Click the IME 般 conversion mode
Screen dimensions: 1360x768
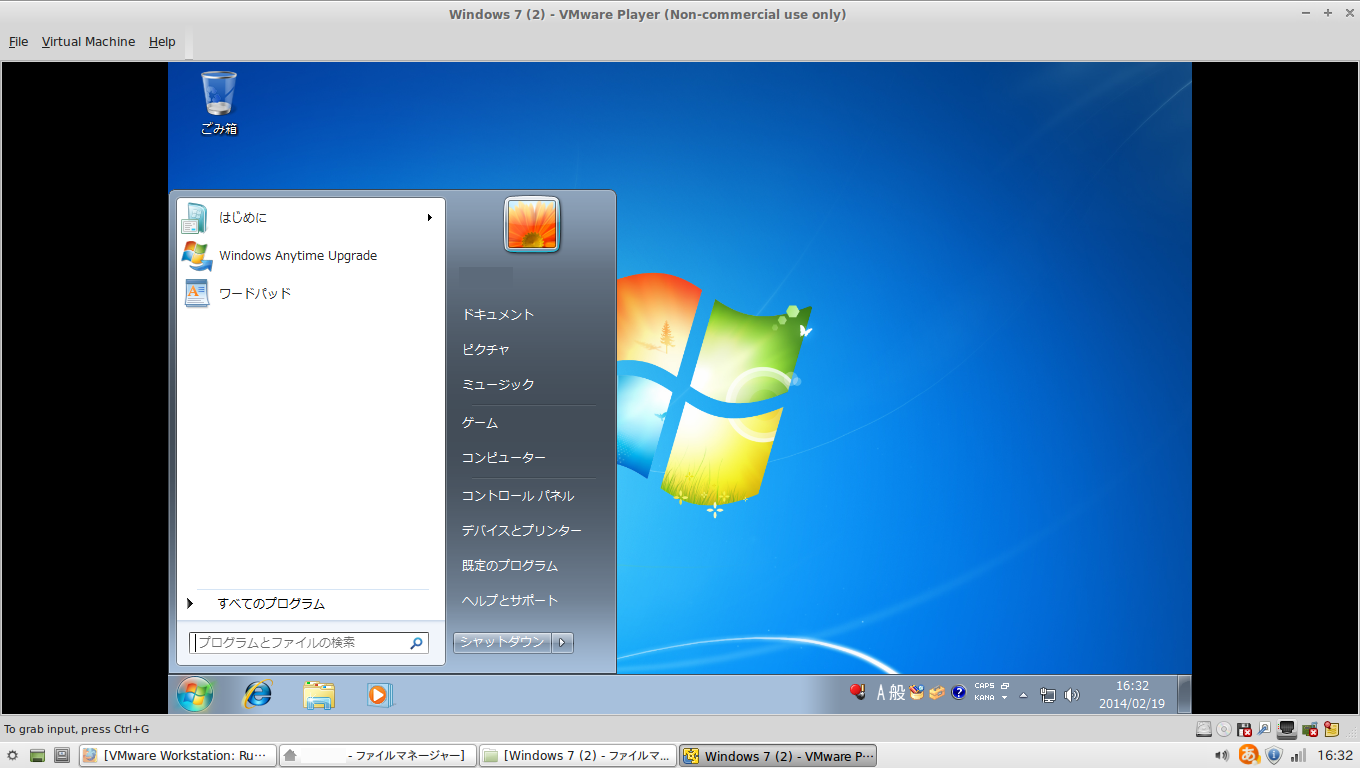(897, 692)
